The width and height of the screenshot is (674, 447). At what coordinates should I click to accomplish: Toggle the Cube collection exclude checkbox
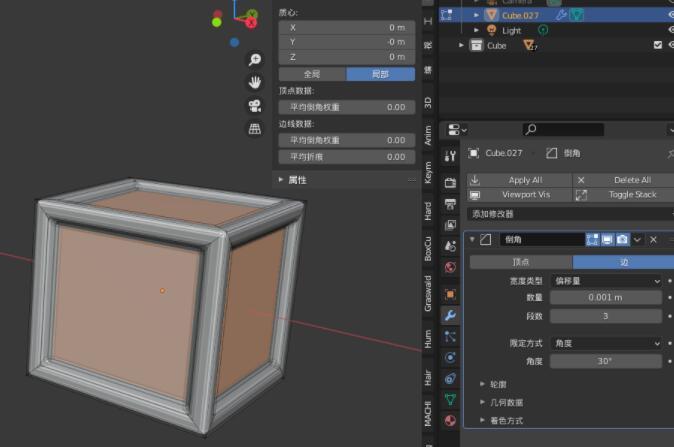pyautogui.click(x=657, y=45)
